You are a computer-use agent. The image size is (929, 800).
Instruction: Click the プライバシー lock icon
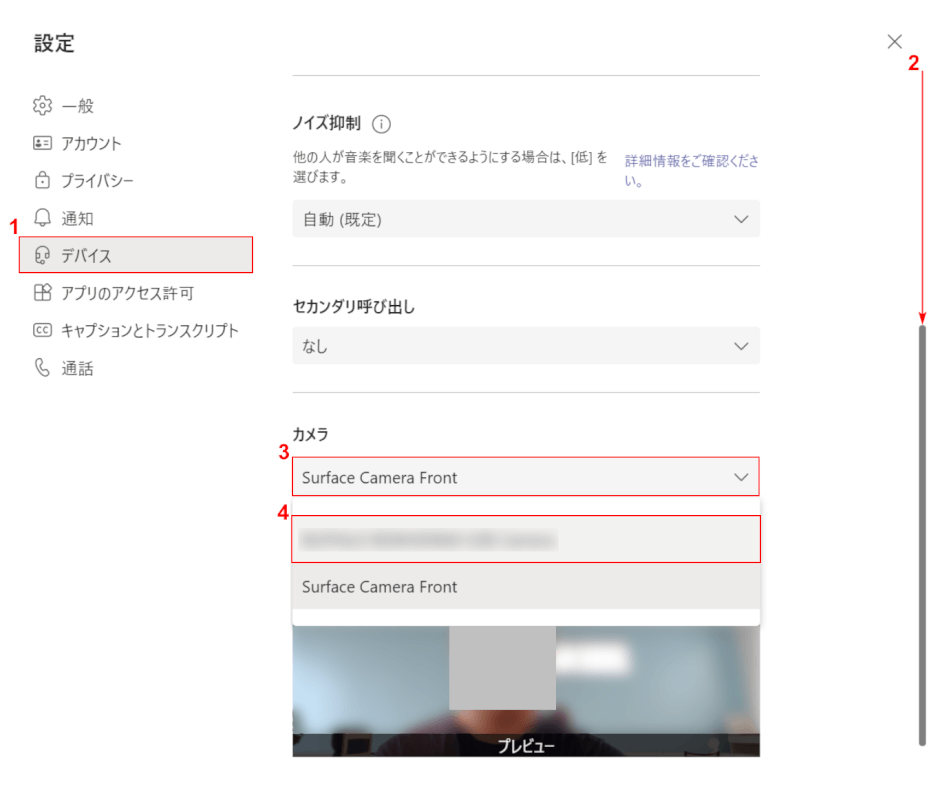[42, 180]
